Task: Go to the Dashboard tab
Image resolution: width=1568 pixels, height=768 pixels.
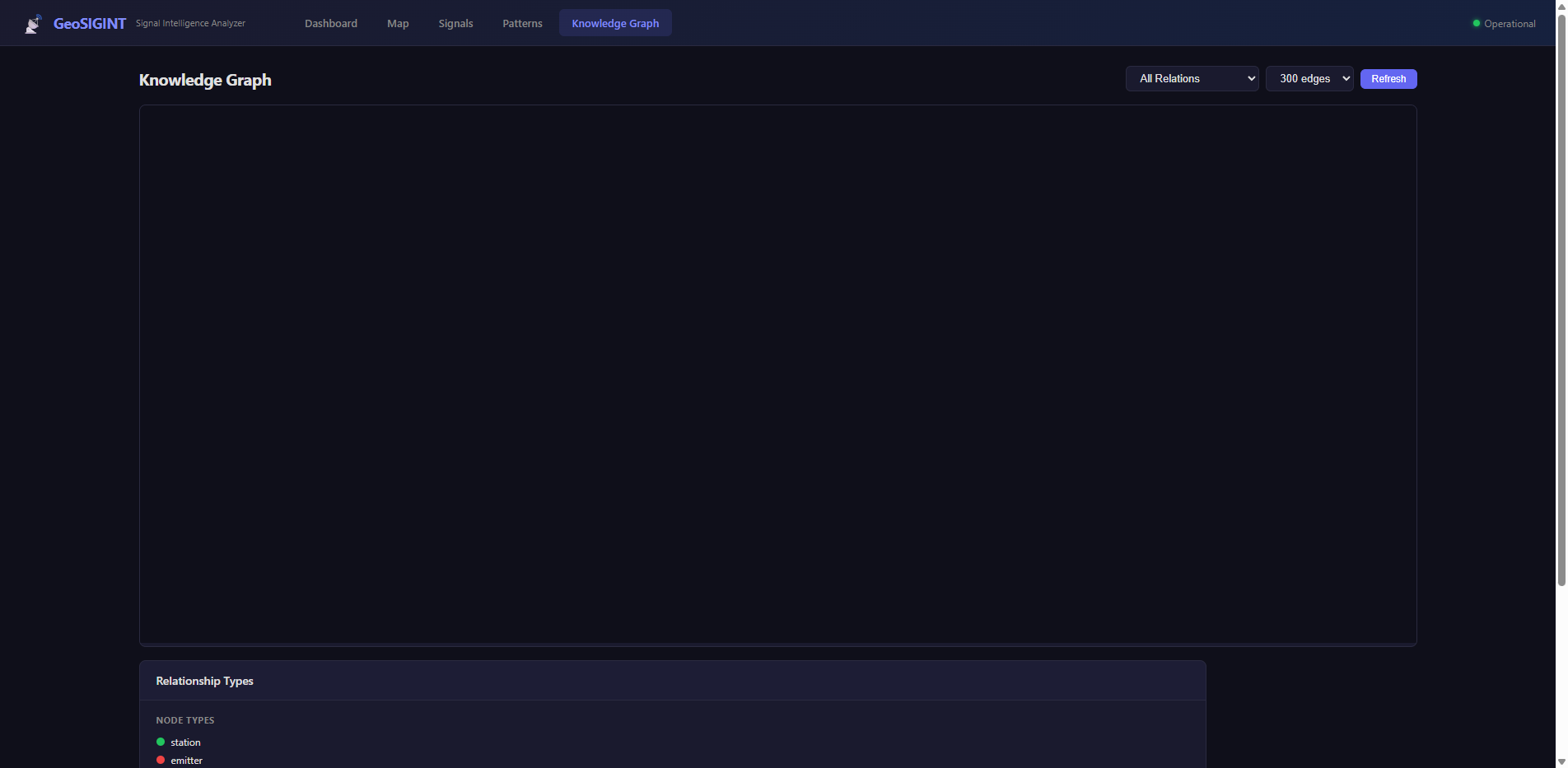Action: click(330, 23)
